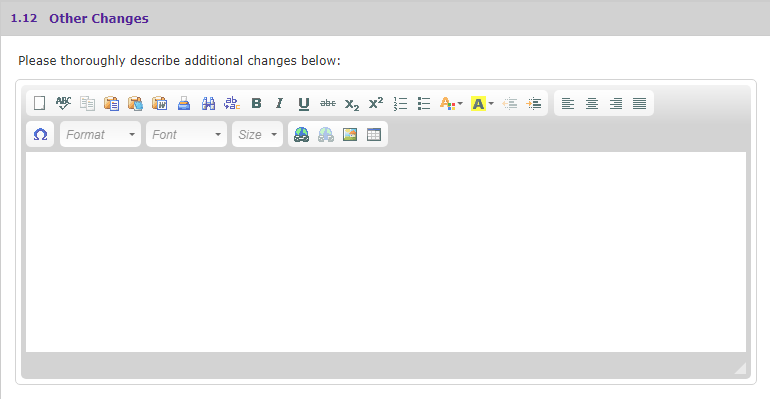
Task: Open the yellow background color picker
Action: pos(482,104)
